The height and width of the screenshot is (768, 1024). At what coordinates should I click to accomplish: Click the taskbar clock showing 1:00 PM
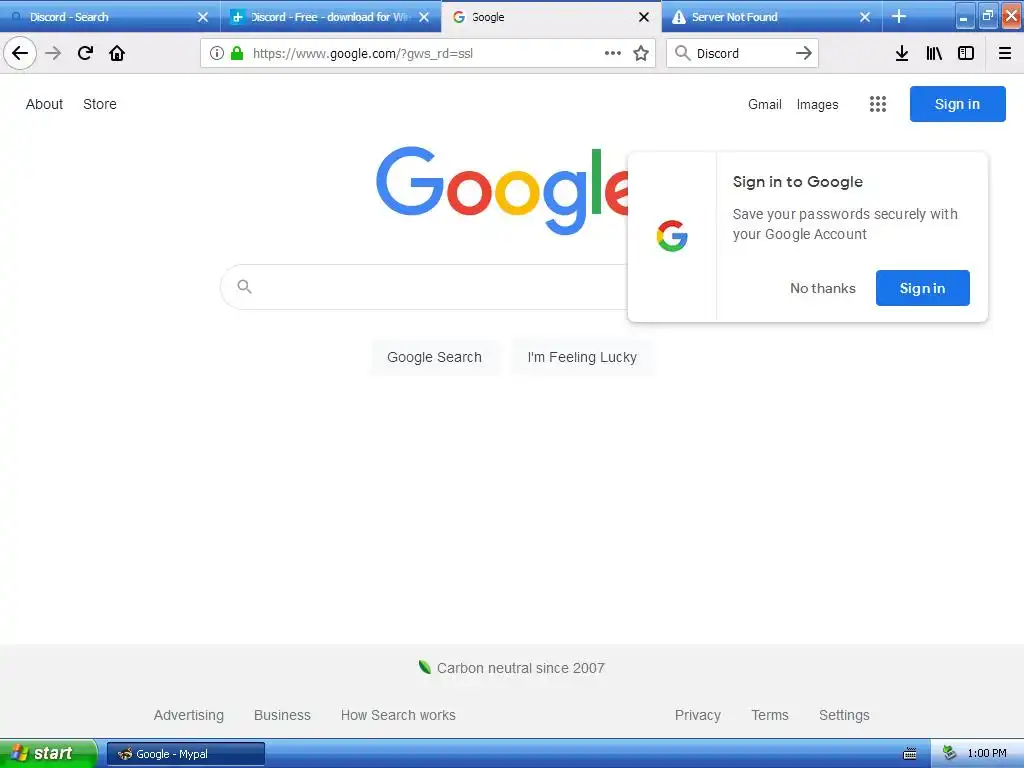(x=987, y=754)
